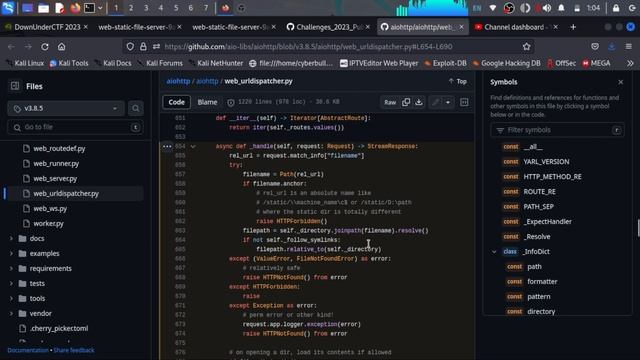
Task: Jump to formatter symbol
Action: [542, 282]
